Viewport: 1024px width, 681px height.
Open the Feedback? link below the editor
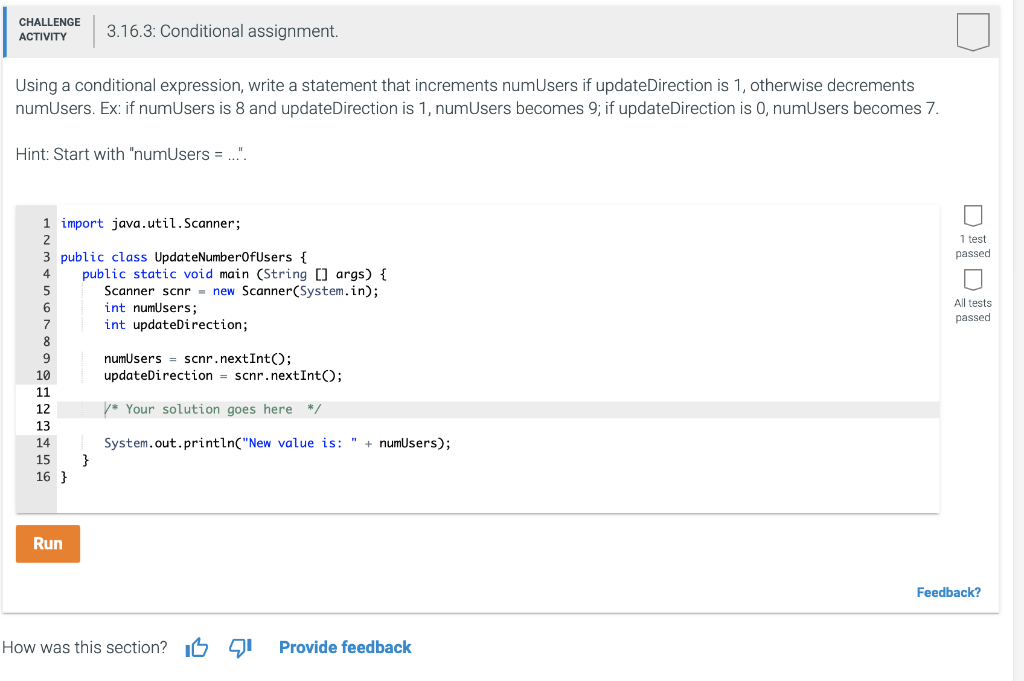point(948,592)
